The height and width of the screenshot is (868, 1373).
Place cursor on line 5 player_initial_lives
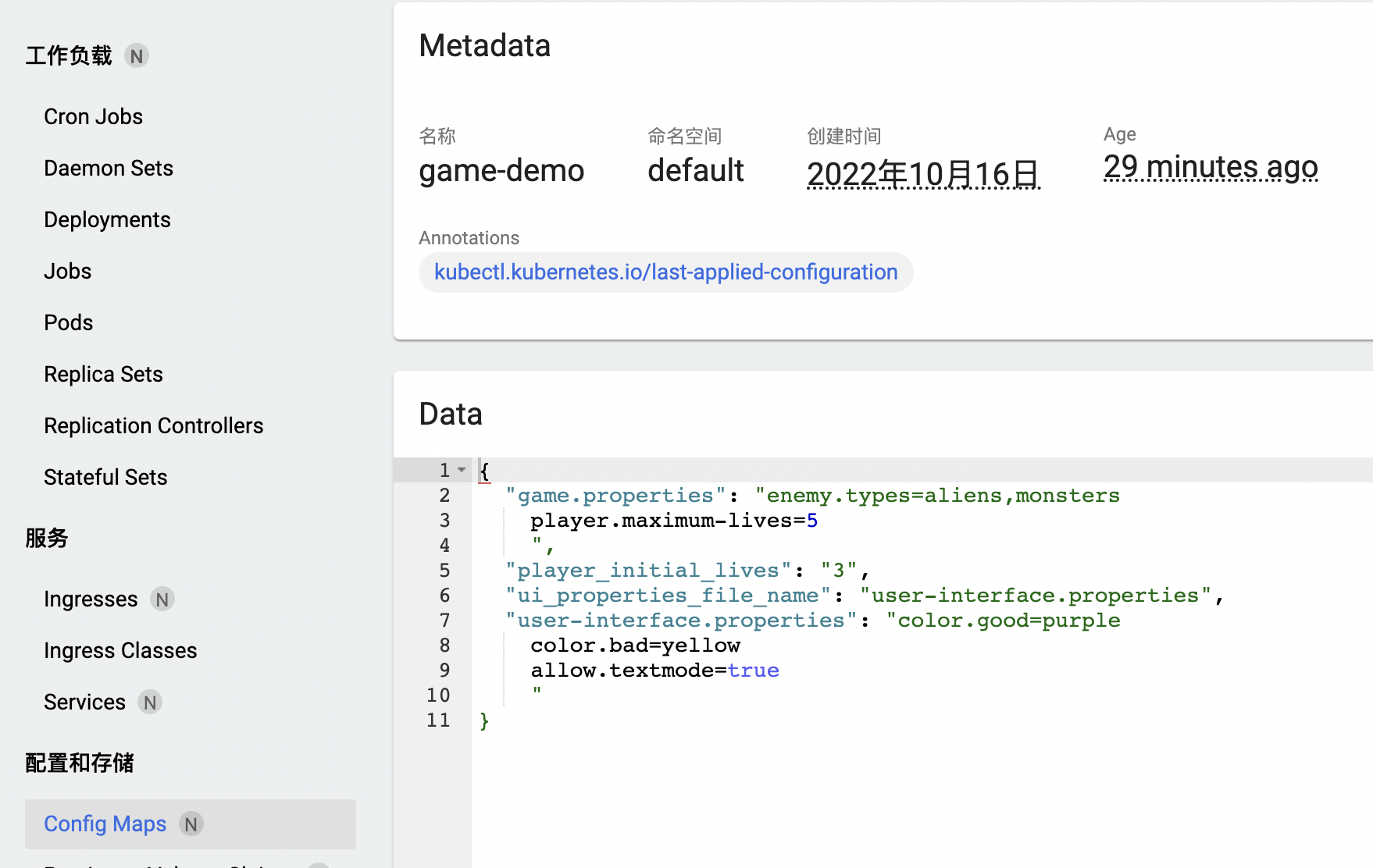pos(647,570)
